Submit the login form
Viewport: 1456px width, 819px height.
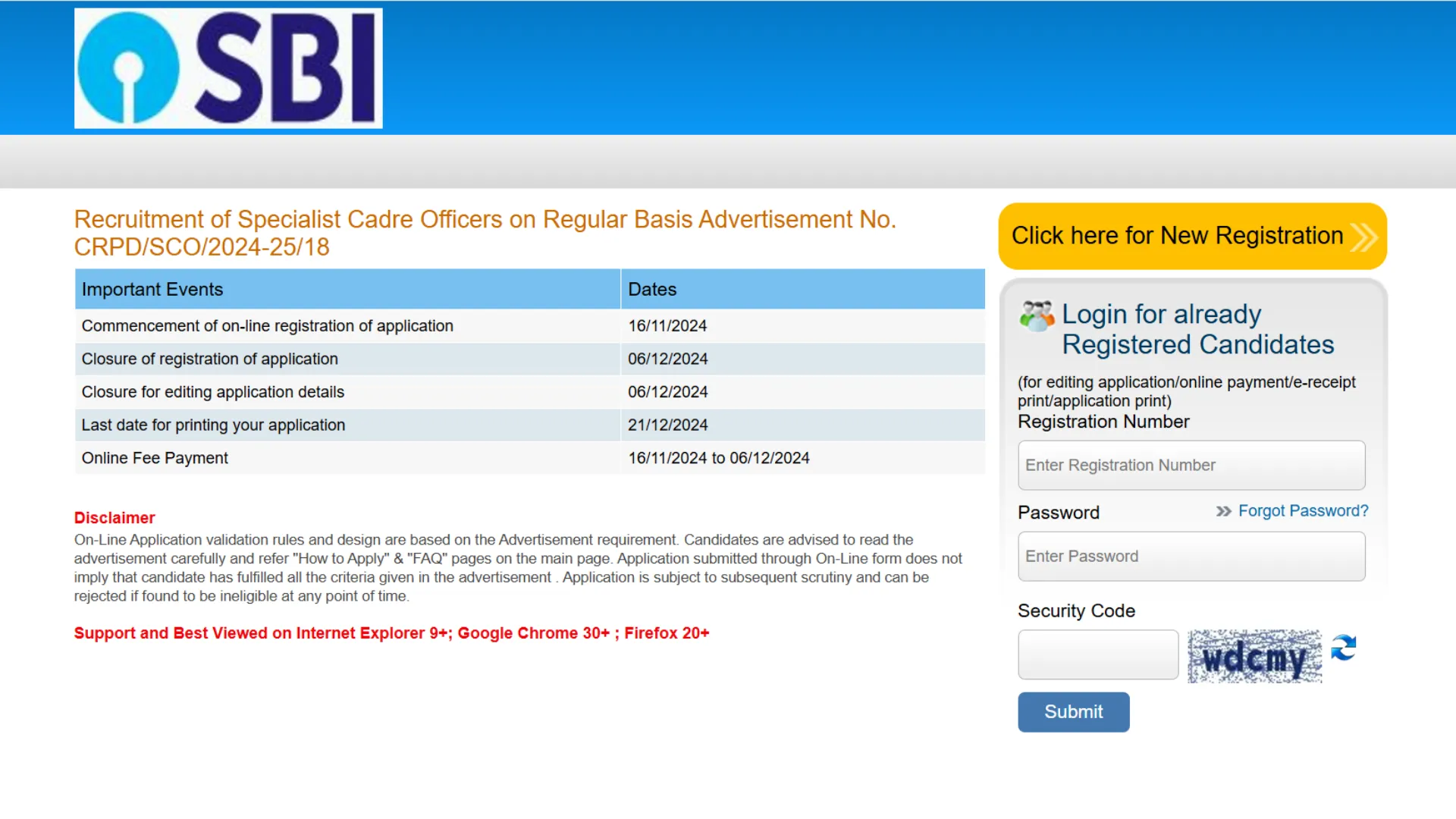point(1073,712)
